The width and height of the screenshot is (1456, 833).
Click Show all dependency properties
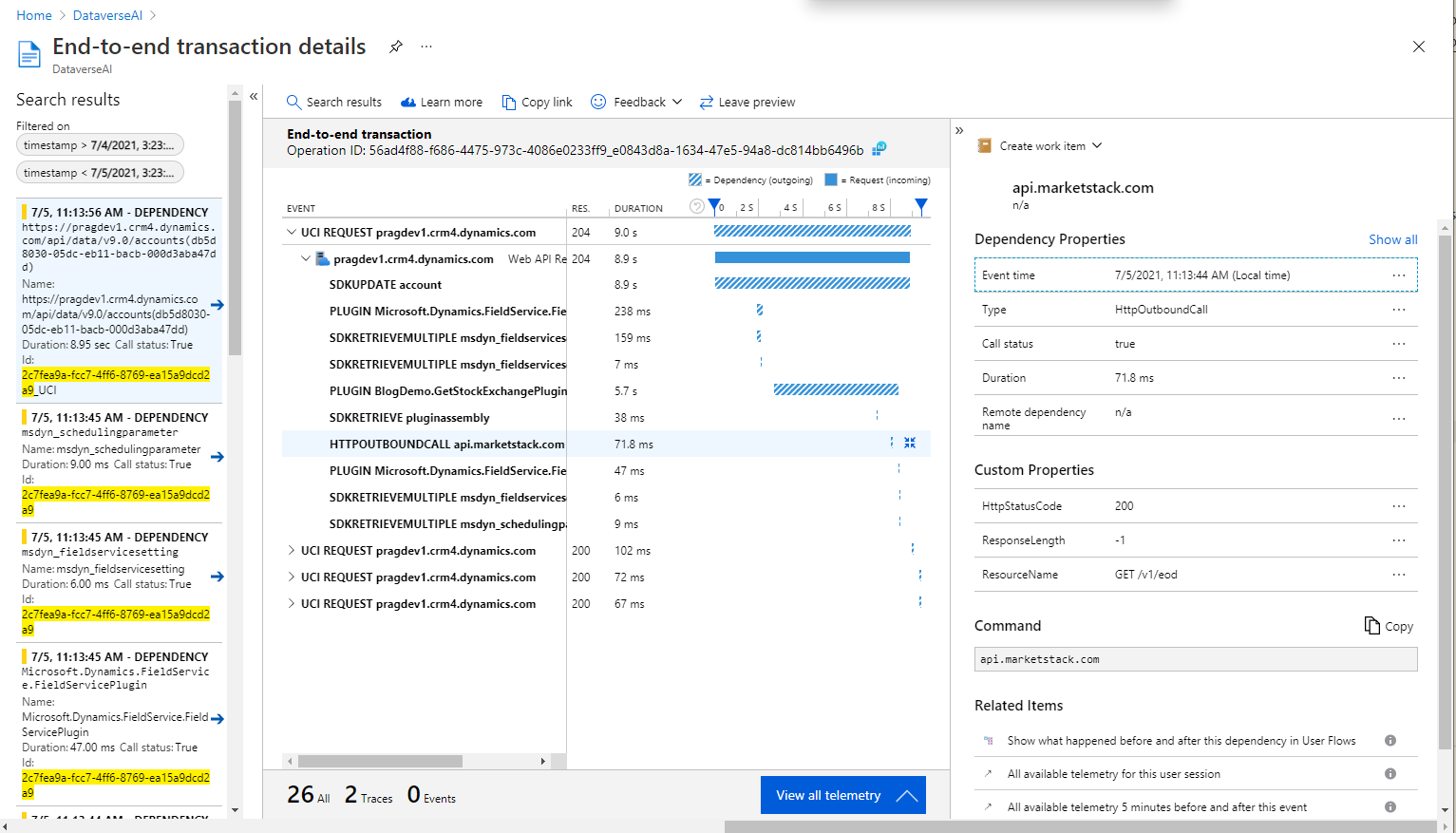[x=1392, y=239]
